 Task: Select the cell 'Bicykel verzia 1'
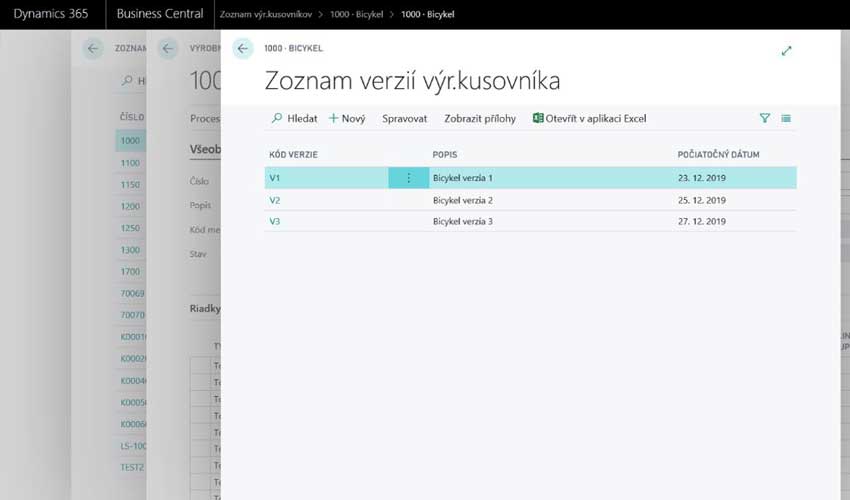pos(462,178)
